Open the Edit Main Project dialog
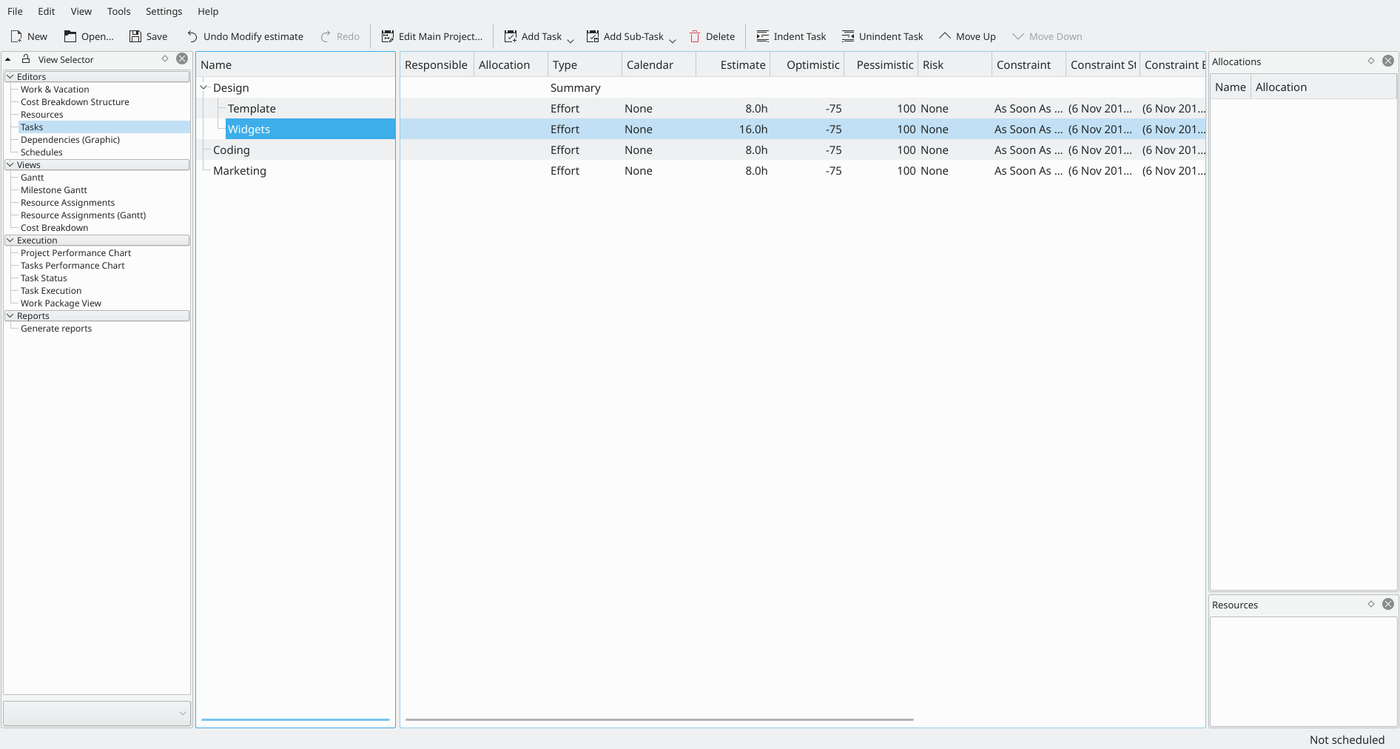Image resolution: width=1400 pixels, height=749 pixels. [431, 36]
